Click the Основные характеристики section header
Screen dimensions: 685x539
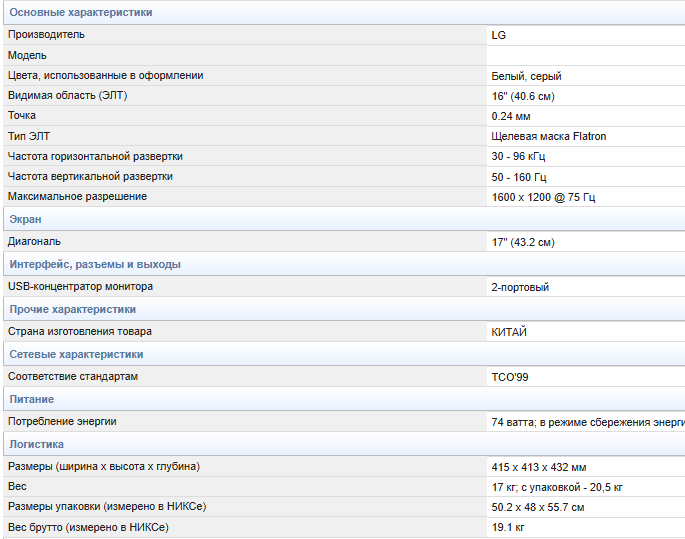coord(81,12)
